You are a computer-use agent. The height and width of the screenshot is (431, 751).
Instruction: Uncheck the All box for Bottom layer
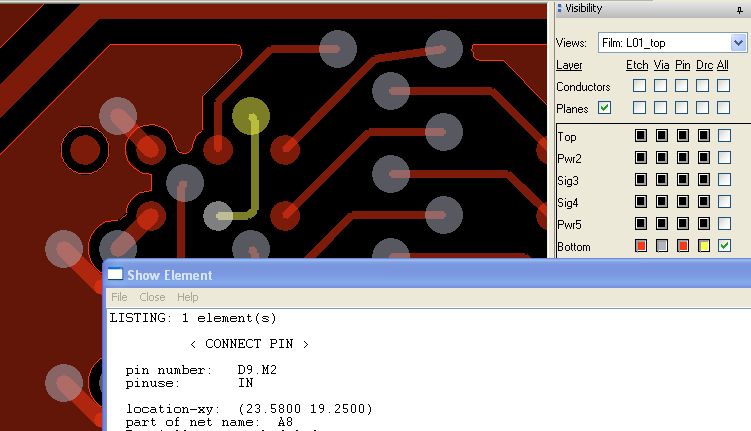tap(725, 246)
